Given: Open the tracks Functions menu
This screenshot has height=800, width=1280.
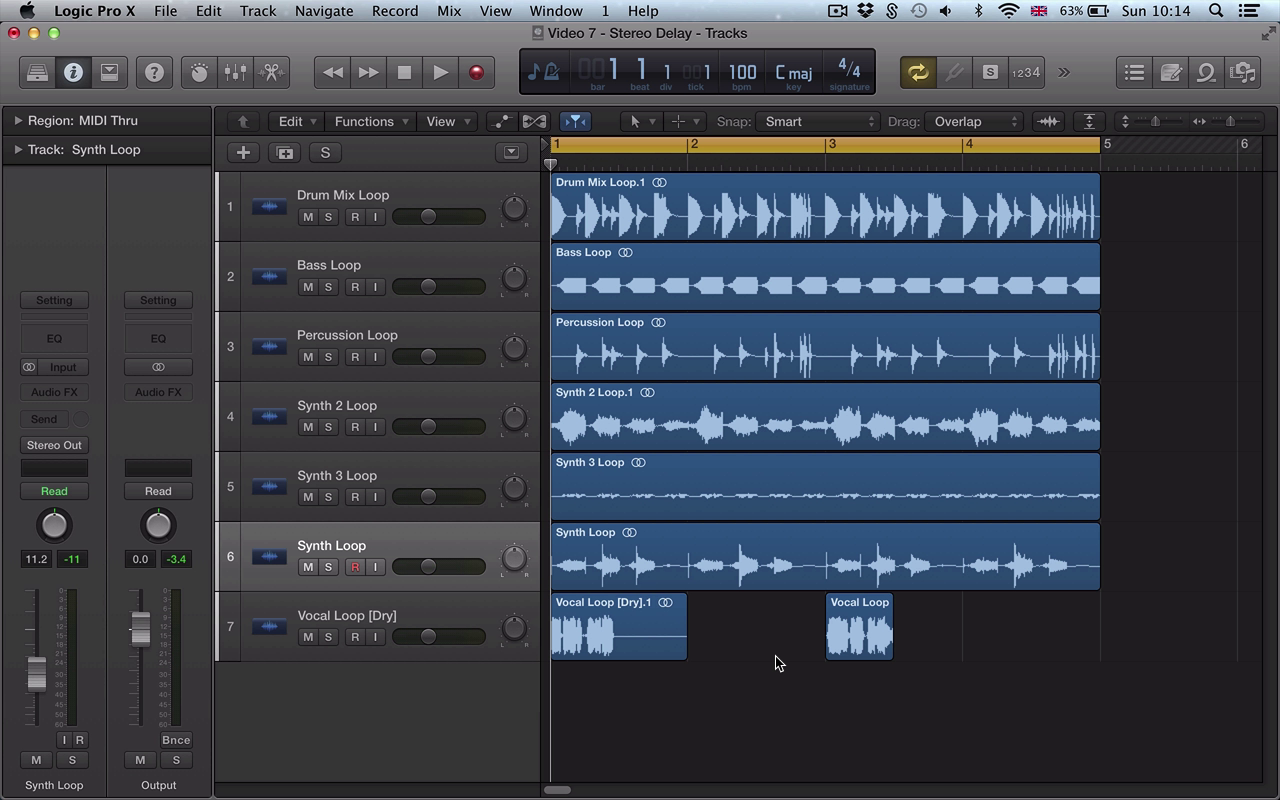Looking at the screenshot, I should (x=370, y=121).
